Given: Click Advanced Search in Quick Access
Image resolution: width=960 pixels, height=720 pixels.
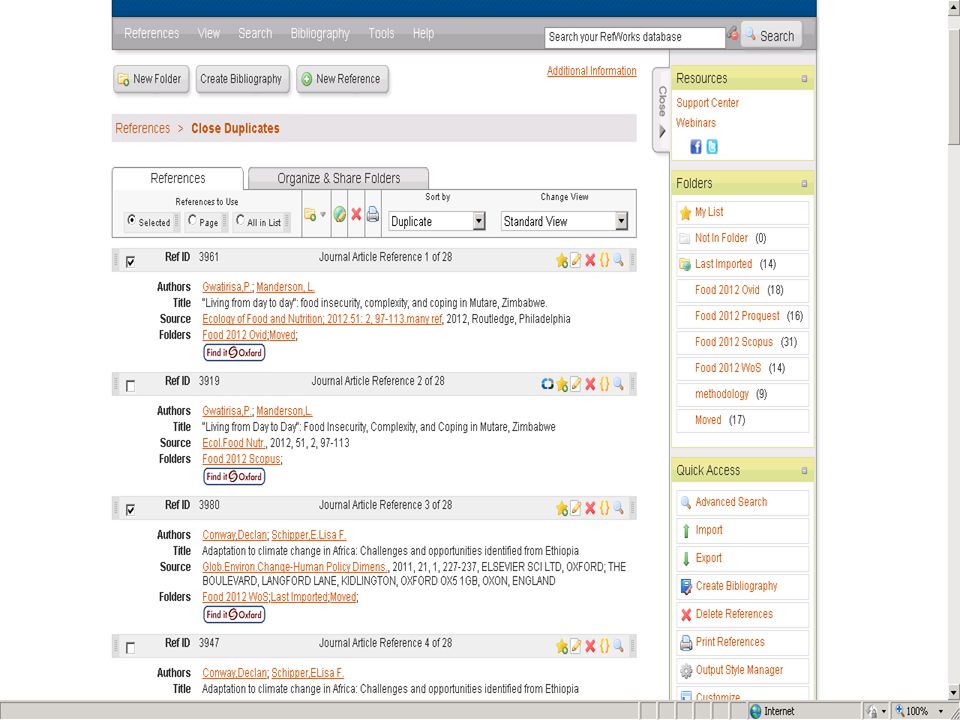Looking at the screenshot, I should coord(731,502).
